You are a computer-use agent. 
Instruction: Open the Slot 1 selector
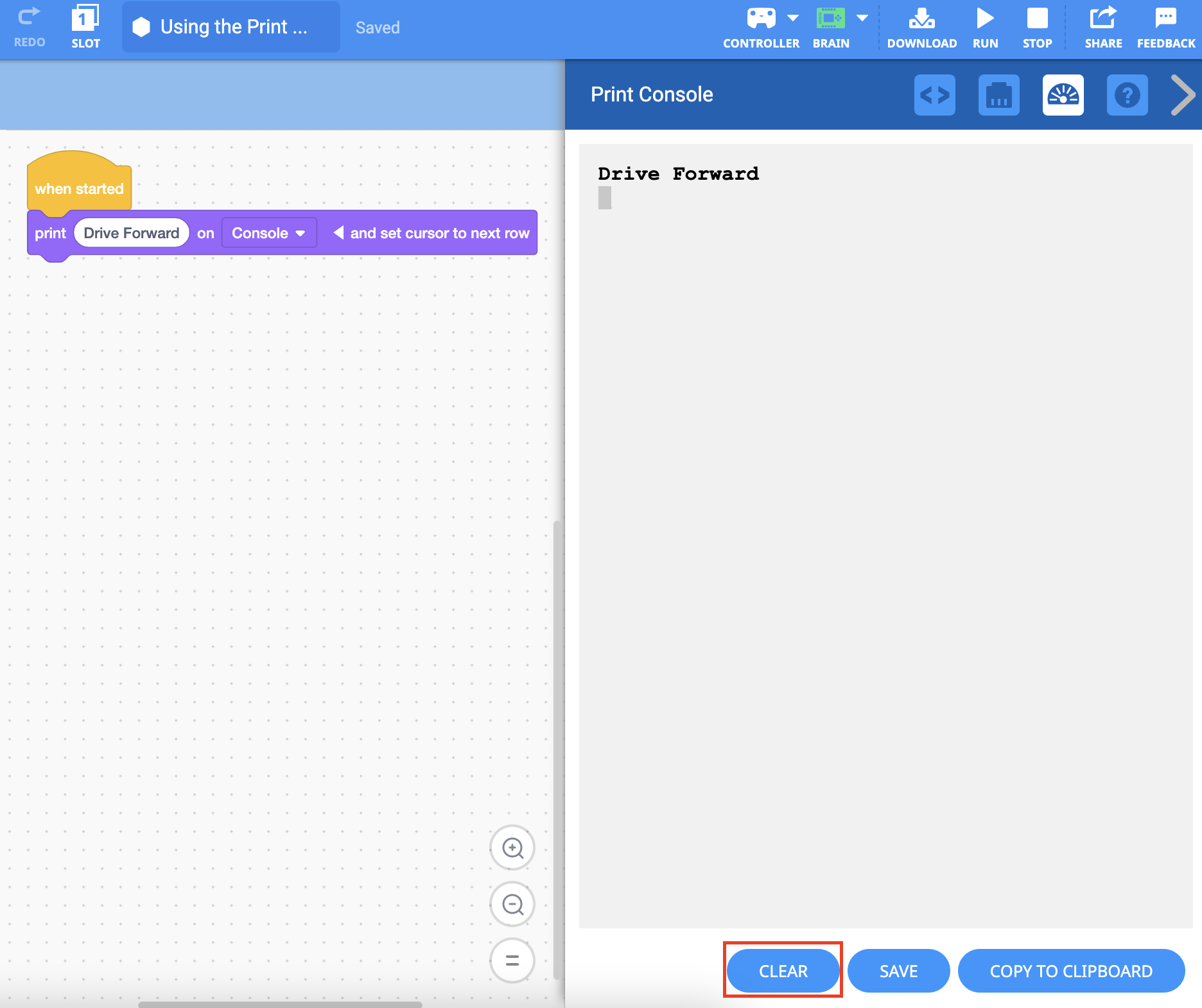(85, 19)
